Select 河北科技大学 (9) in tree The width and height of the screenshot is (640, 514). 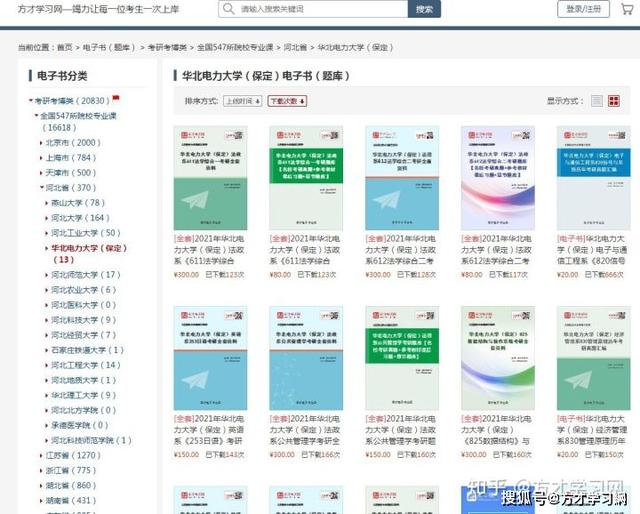[x=83, y=320]
